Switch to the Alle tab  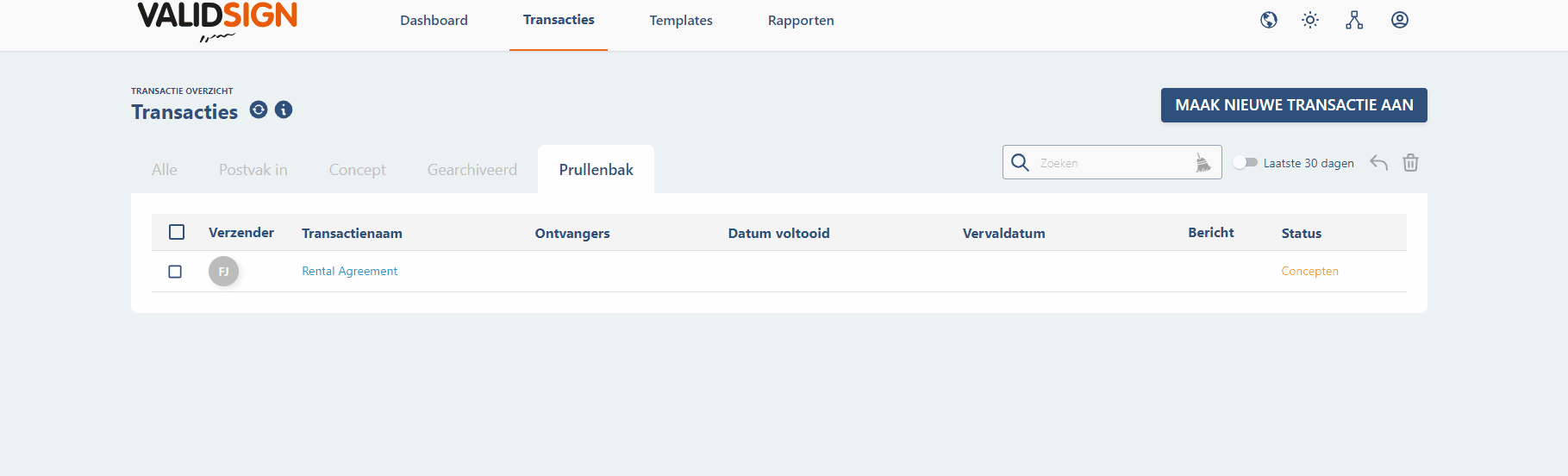pyautogui.click(x=165, y=170)
